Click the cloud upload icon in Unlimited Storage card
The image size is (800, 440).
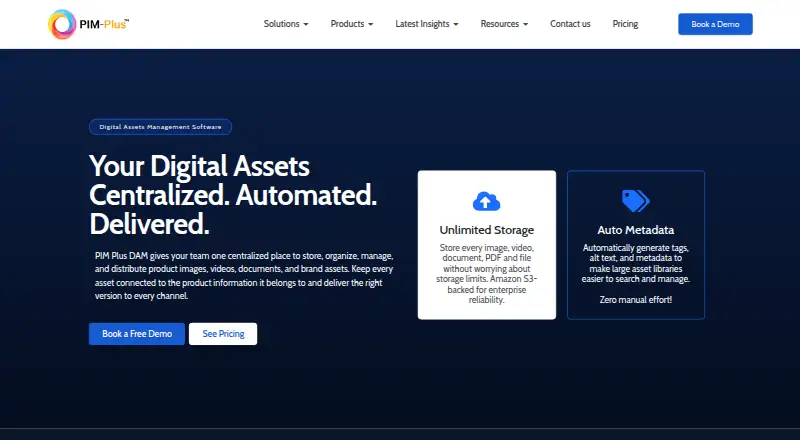click(486, 202)
